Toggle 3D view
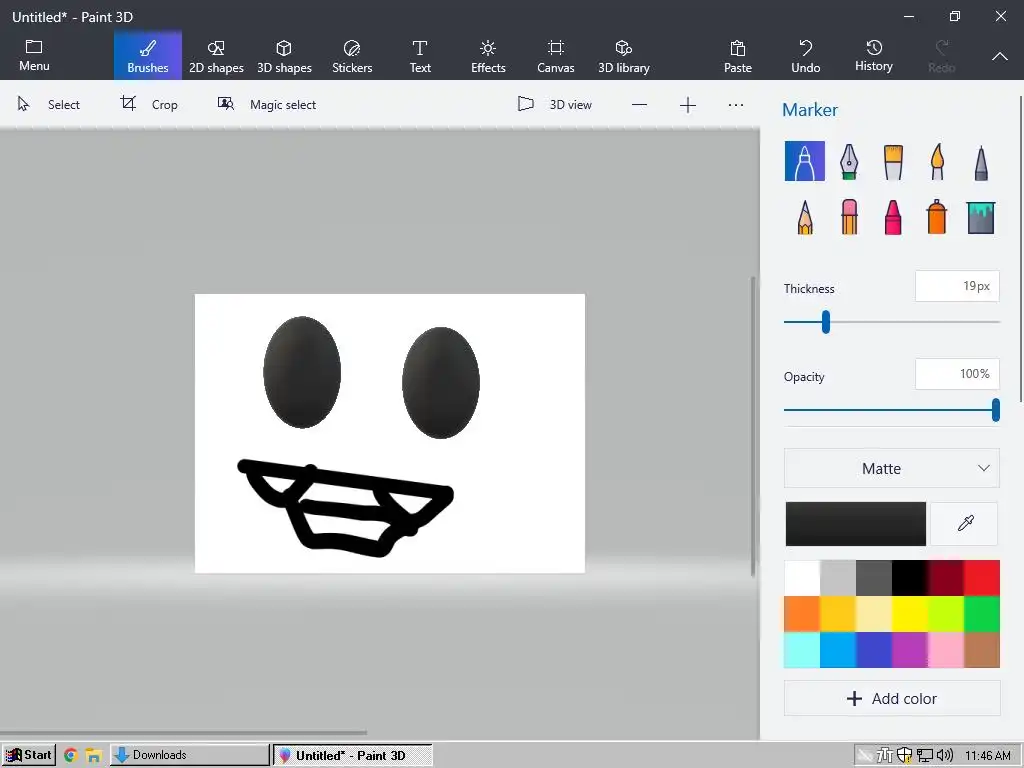The width and height of the screenshot is (1024, 768). (x=554, y=104)
